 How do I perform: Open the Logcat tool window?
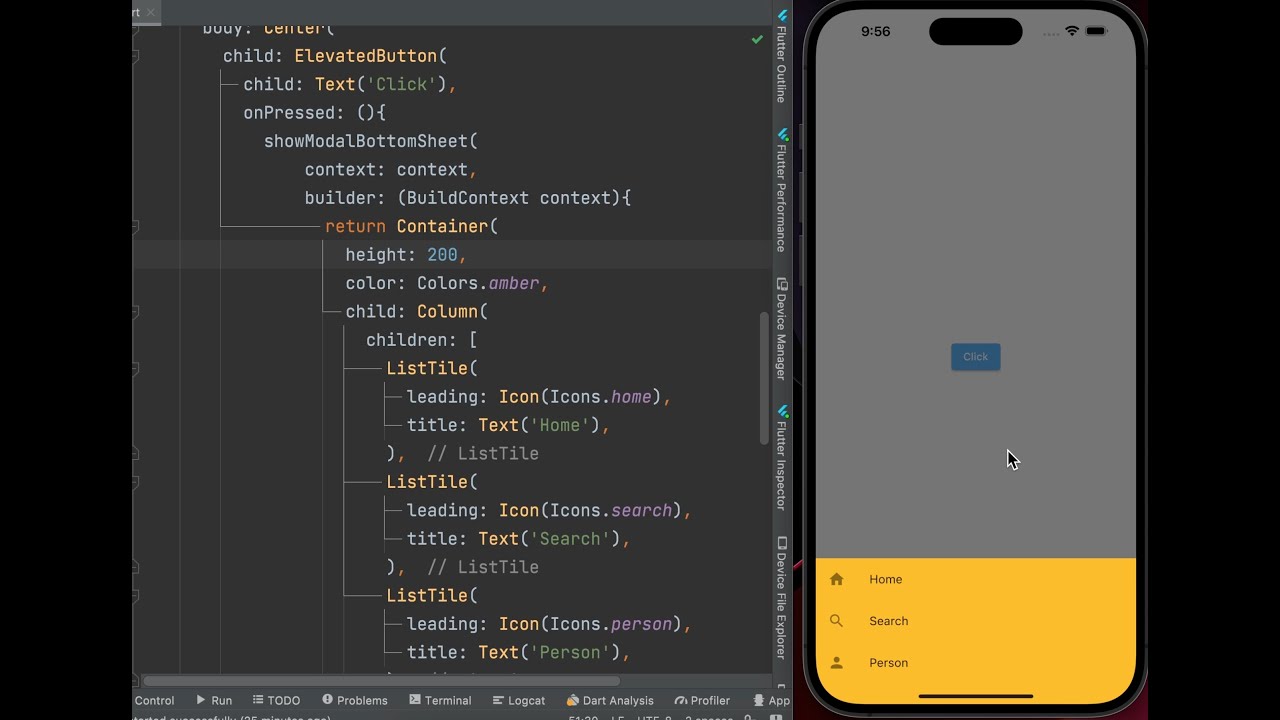518,700
